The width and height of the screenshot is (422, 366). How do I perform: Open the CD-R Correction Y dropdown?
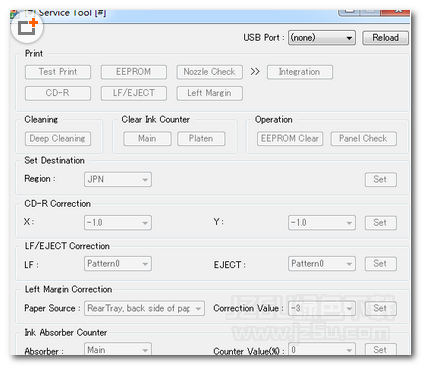[x=322, y=223]
